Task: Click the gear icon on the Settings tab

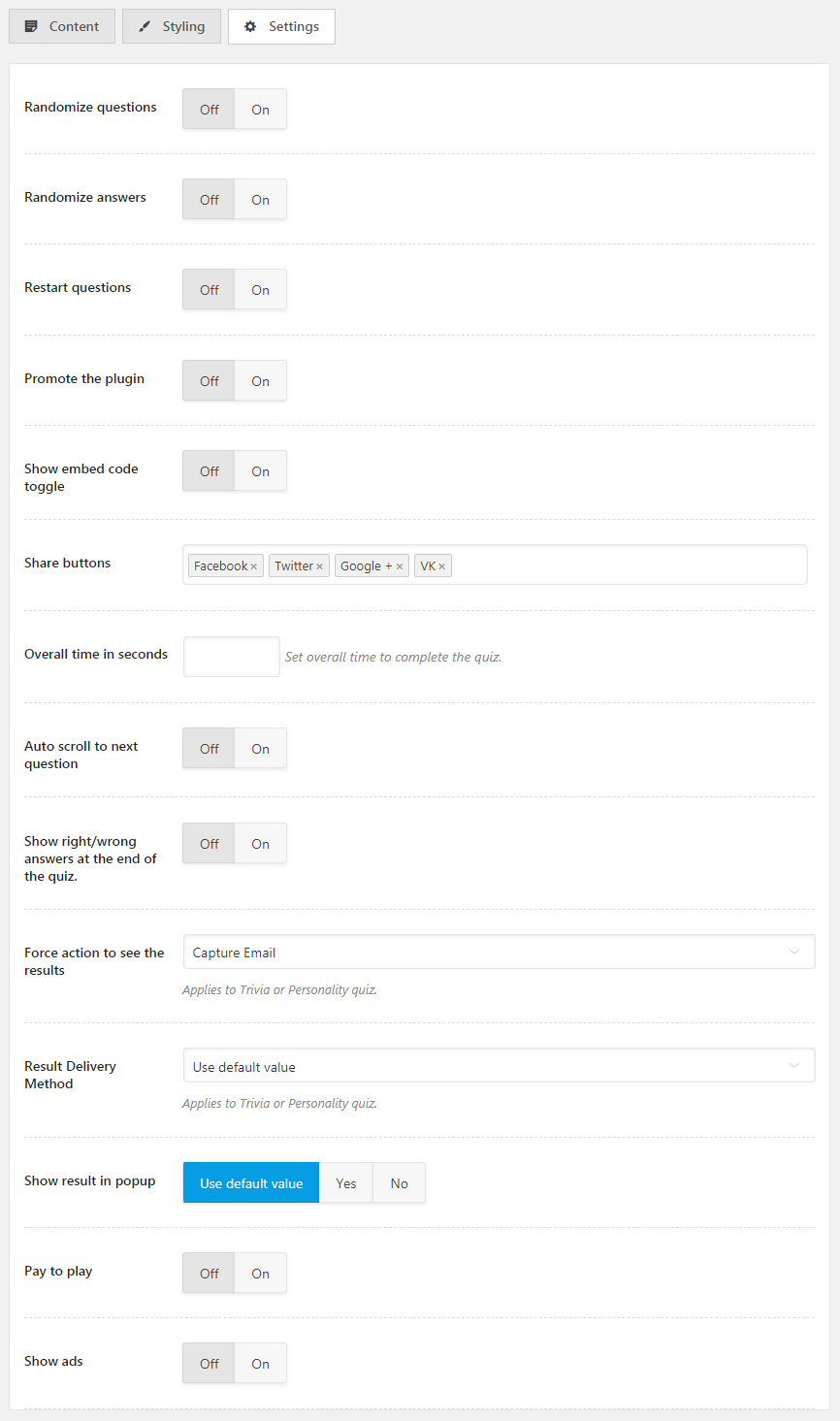Action: pos(251,26)
